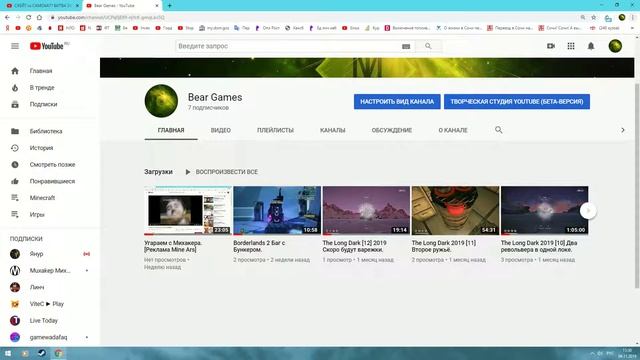The height and width of the screenshot is (360, 640).
Task: Show next videos with the carousel arrow
Action: click(588, 211)
